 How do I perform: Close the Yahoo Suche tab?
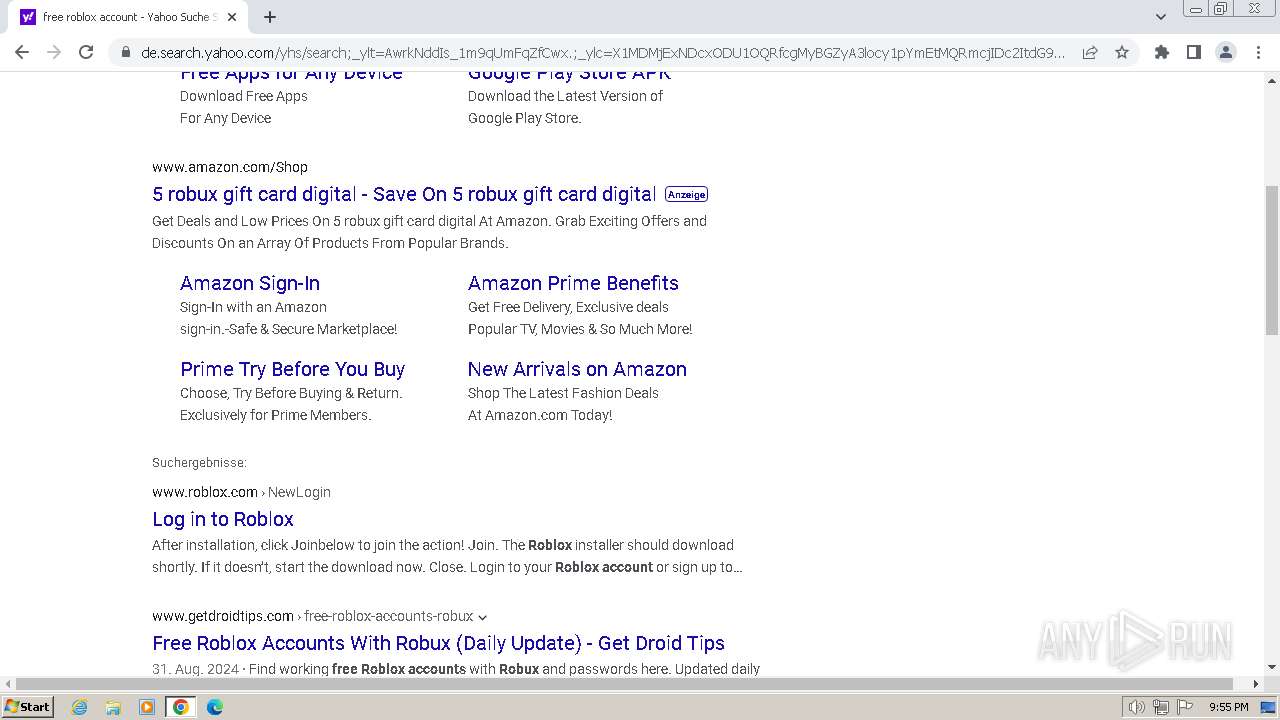click(232, 17)
